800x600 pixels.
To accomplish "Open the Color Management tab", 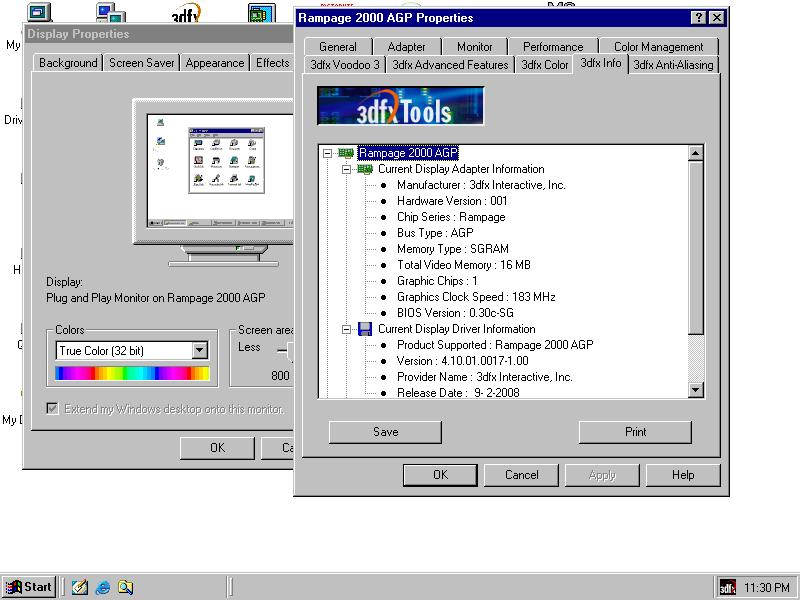I will tap(658, 47).
